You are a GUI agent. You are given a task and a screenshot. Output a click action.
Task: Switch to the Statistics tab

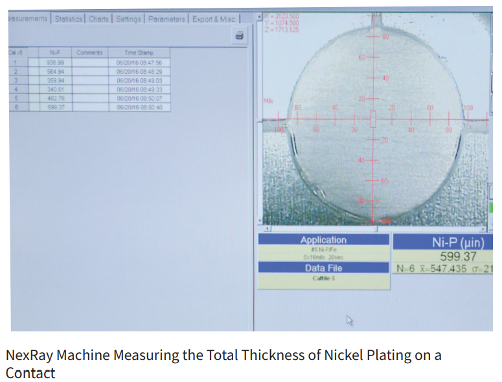[68, 19]
